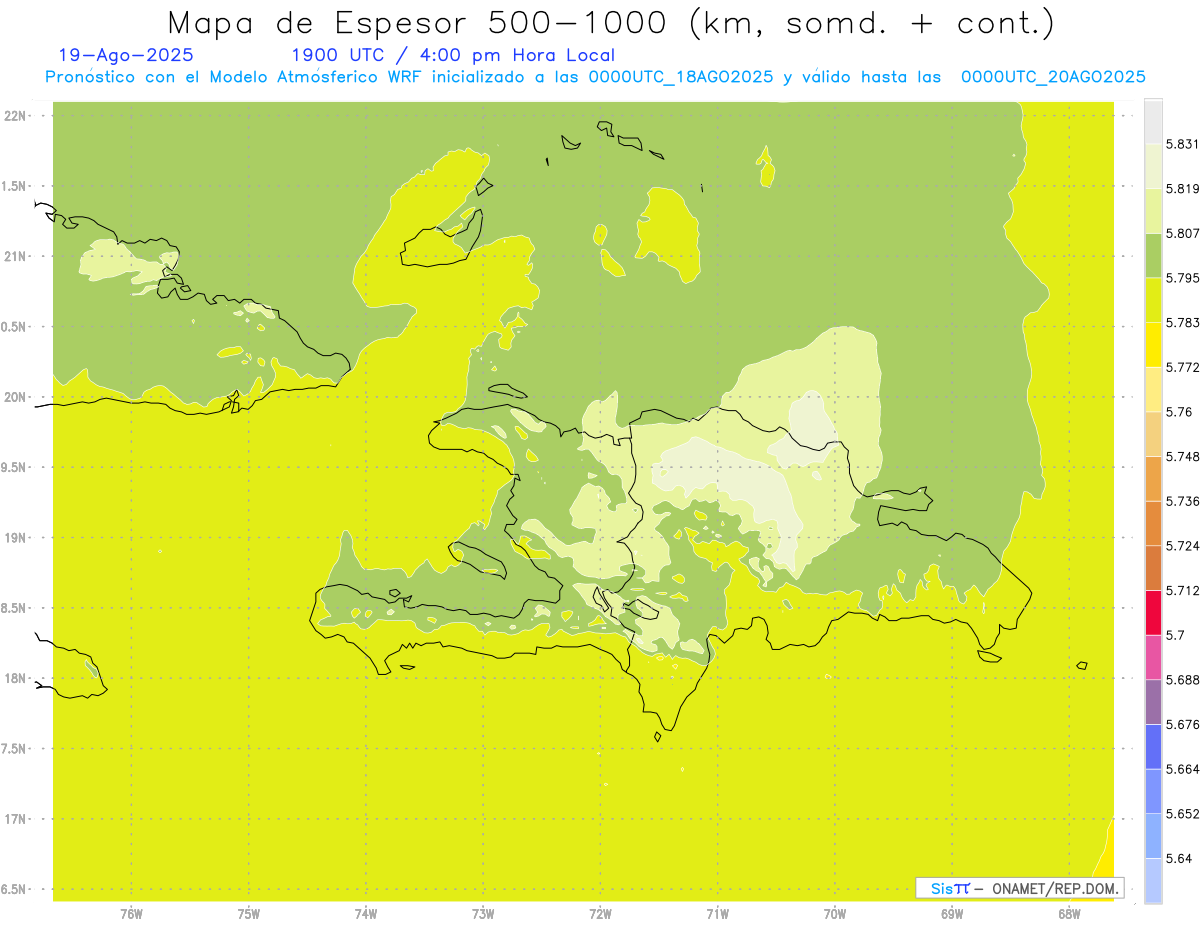Click the color bar value '5.783'
The height and width of the screenshot is (927, 1200).
tap(1183, 323)
